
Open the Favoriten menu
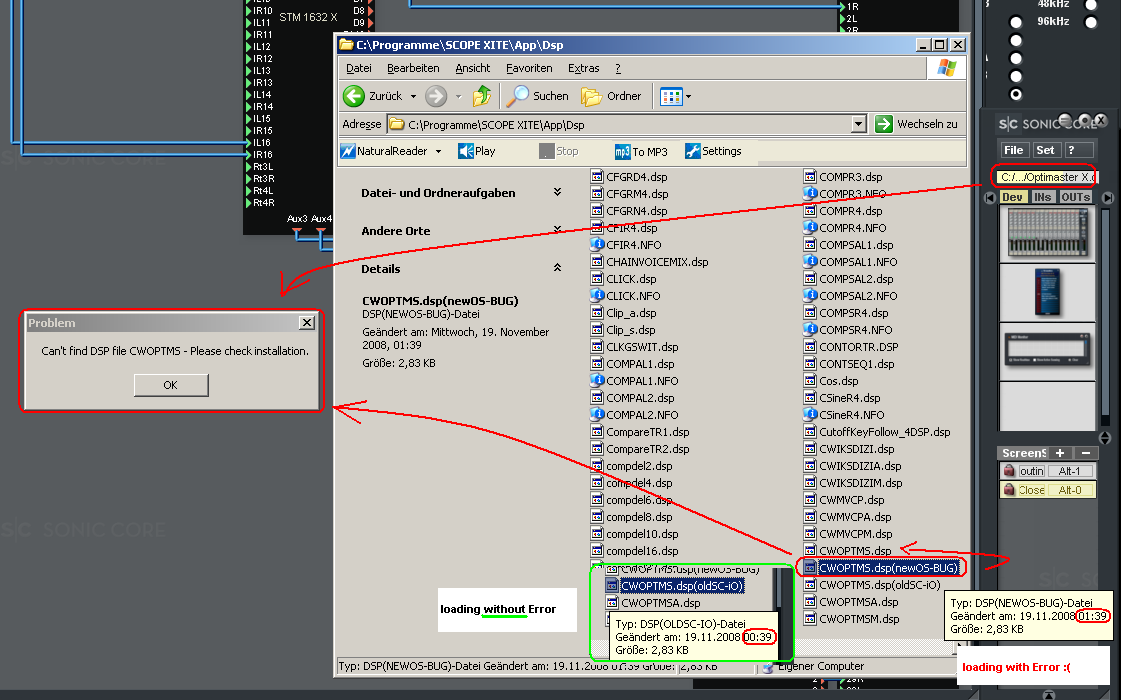pos(529,68)
